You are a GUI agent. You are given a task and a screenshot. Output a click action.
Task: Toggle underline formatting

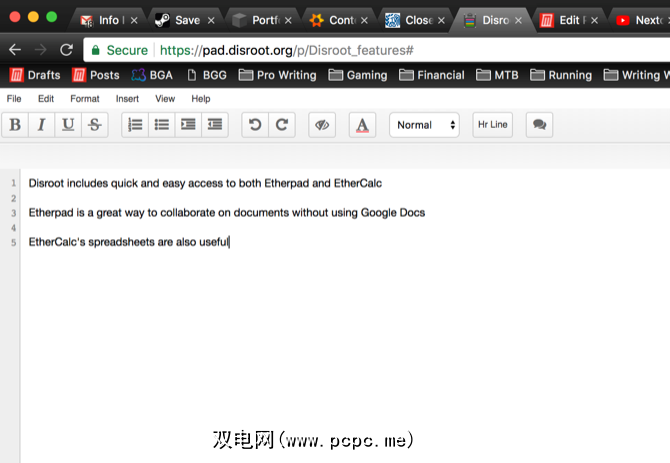(68, 125)
